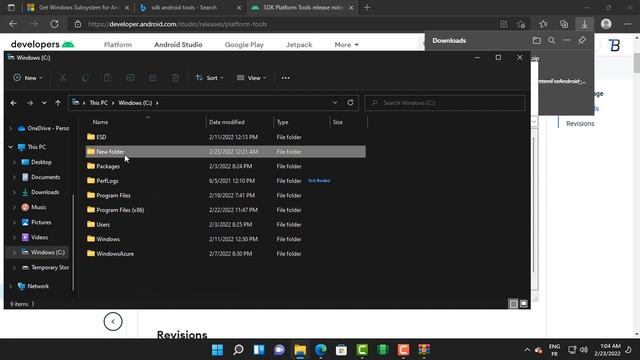Open the View dropdown

252,78
